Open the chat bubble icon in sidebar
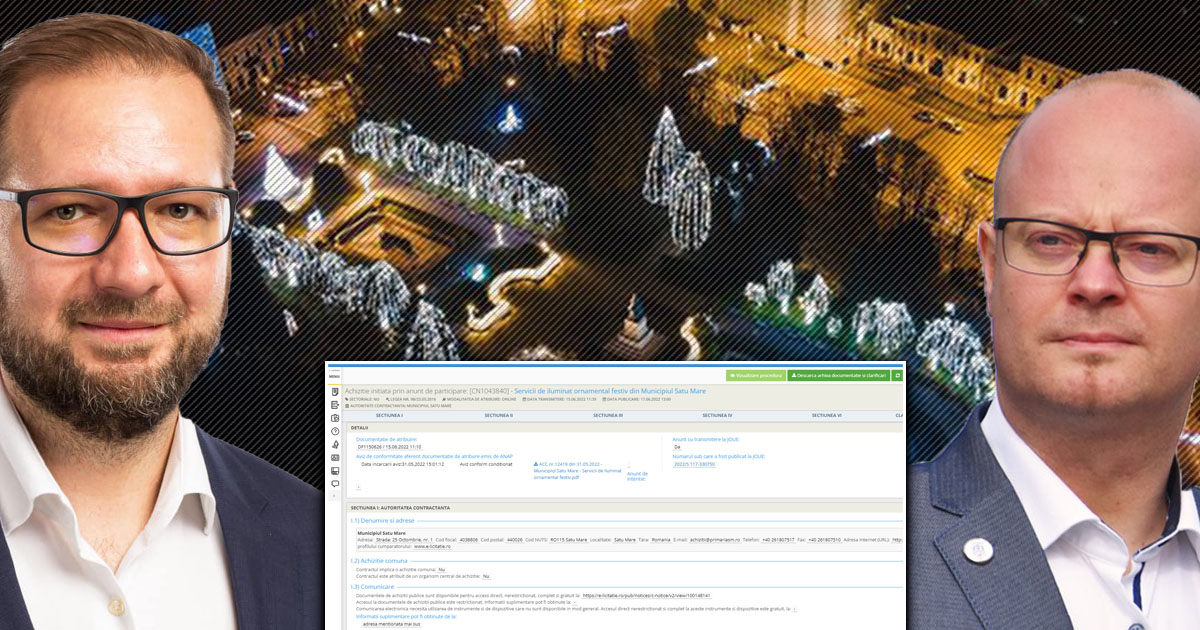Image resolution: width=1200 pixels, height=630 pixels. pyautogui.click(x=335, y=483)
